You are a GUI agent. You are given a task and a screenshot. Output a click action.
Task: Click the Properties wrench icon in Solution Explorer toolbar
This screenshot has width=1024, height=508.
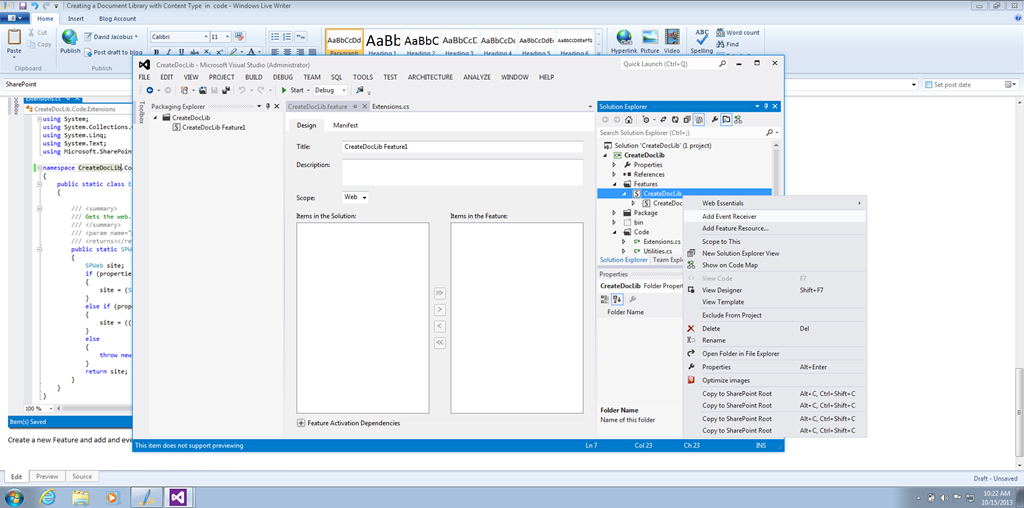[714, 119]
